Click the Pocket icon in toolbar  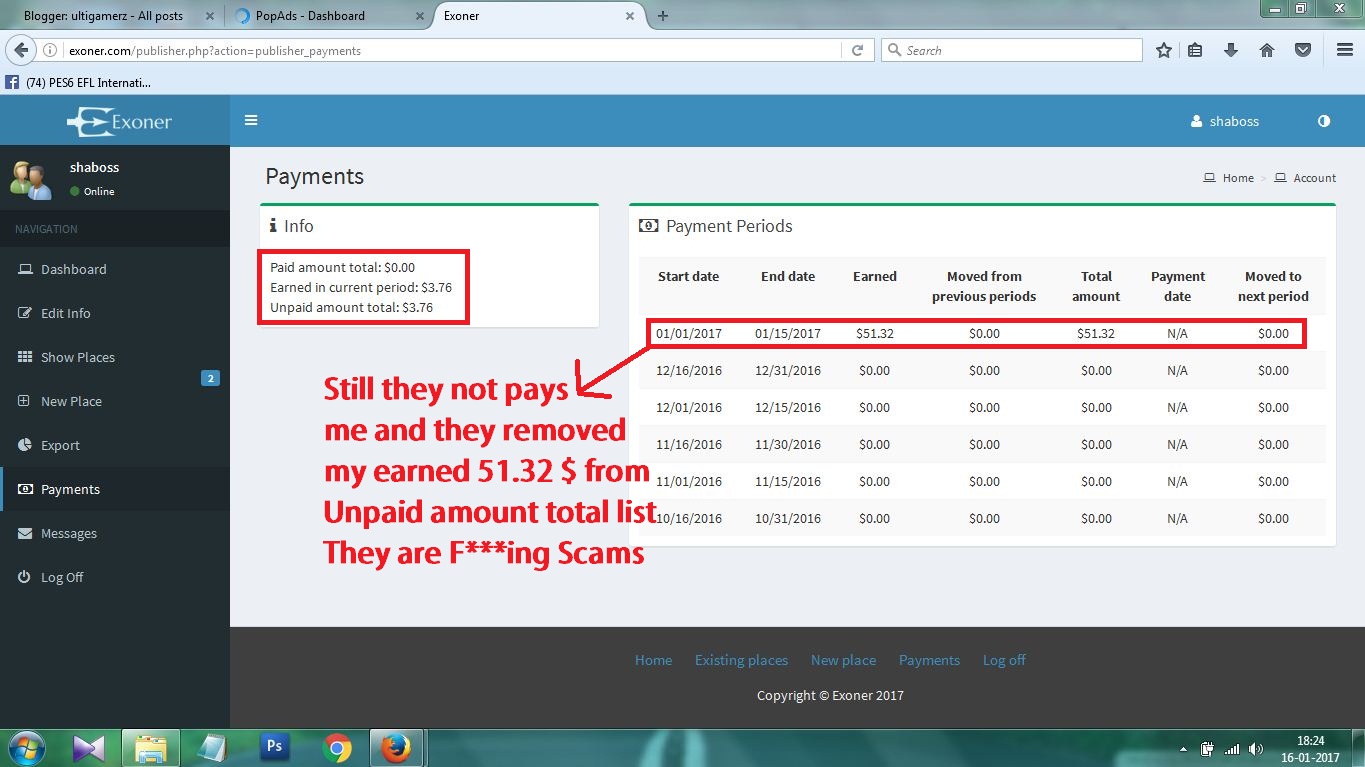point(1302,50)
